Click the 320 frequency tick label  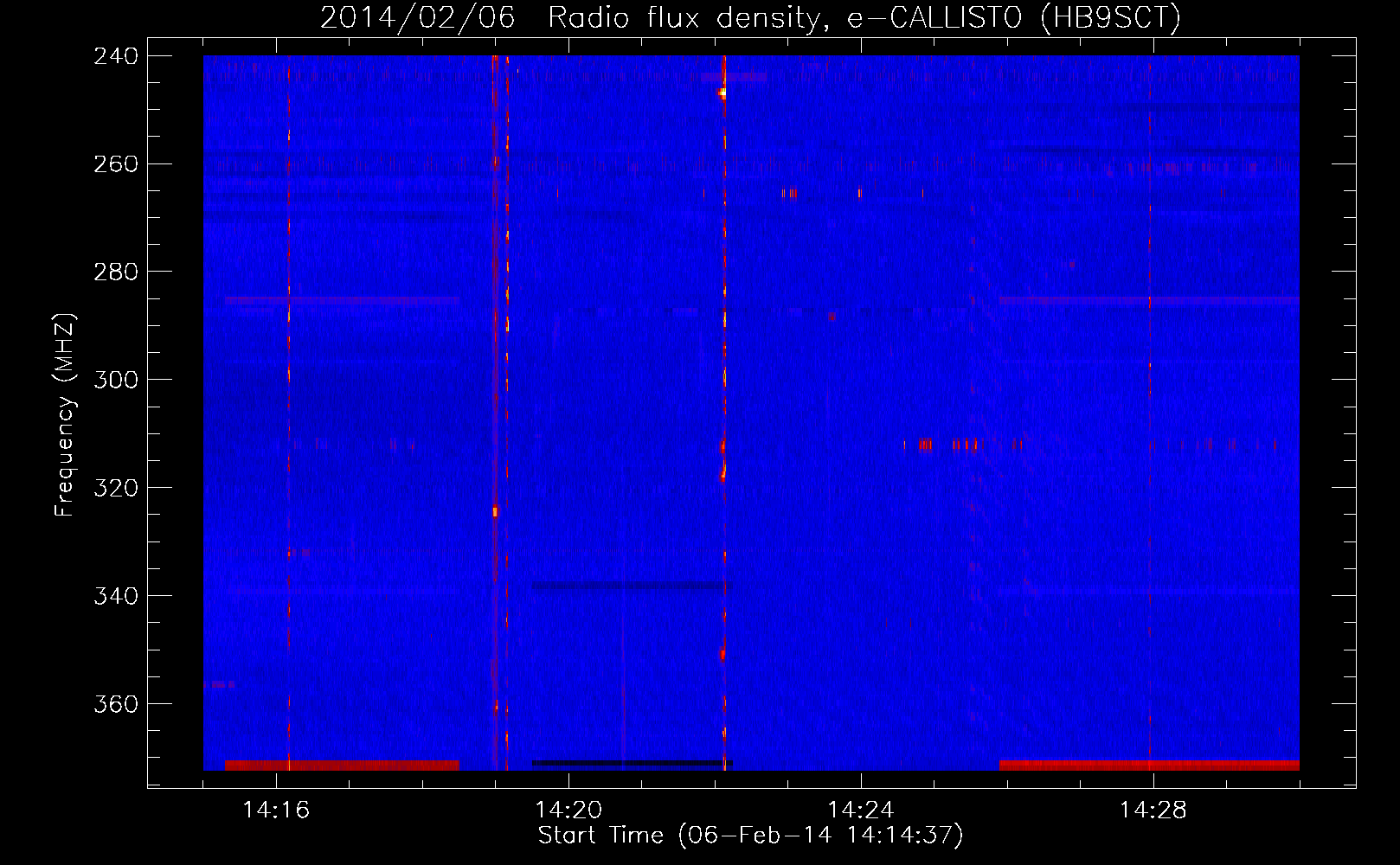coord(115,488)
